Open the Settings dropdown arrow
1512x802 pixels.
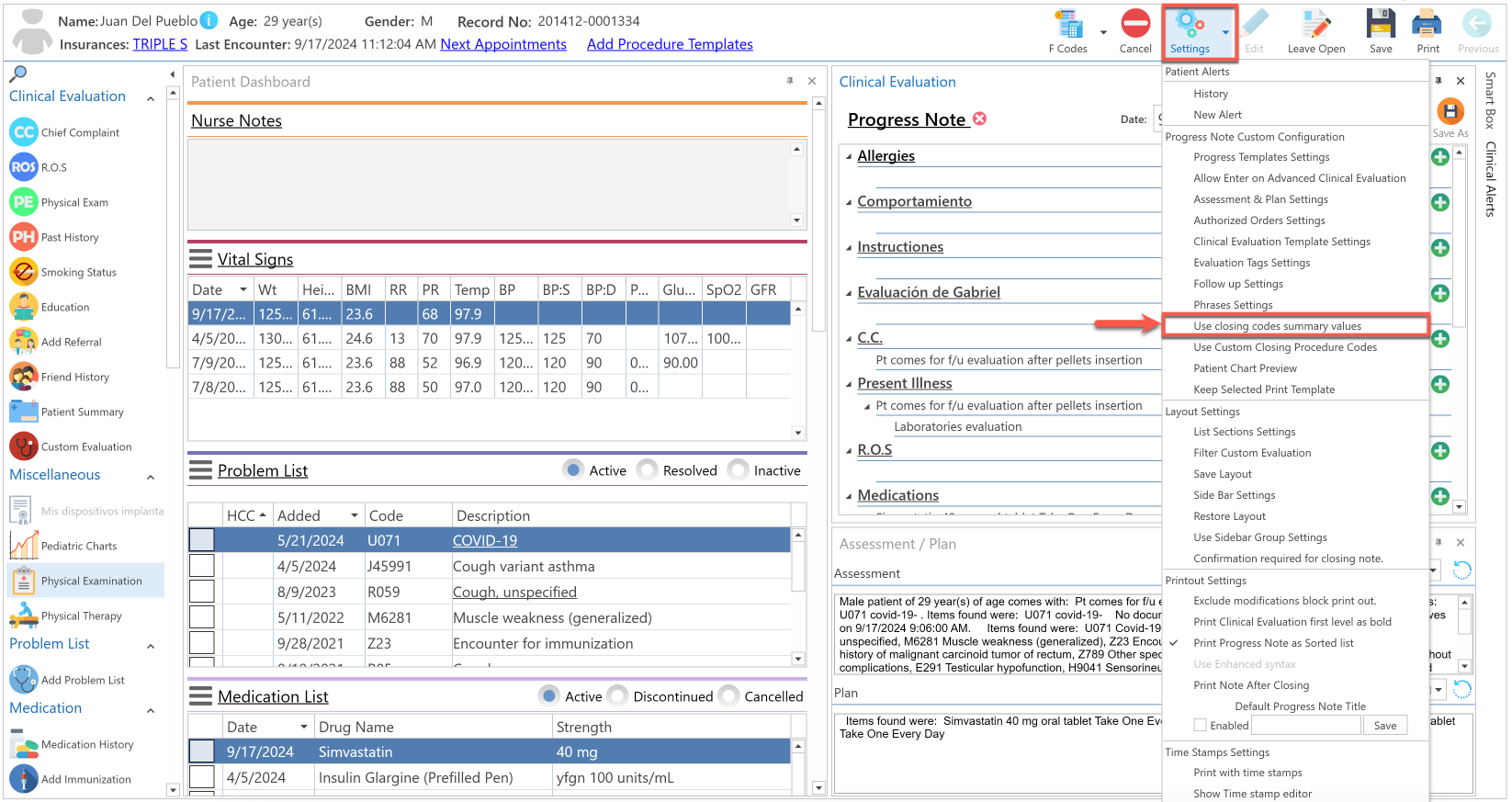tap(1225, 33)
